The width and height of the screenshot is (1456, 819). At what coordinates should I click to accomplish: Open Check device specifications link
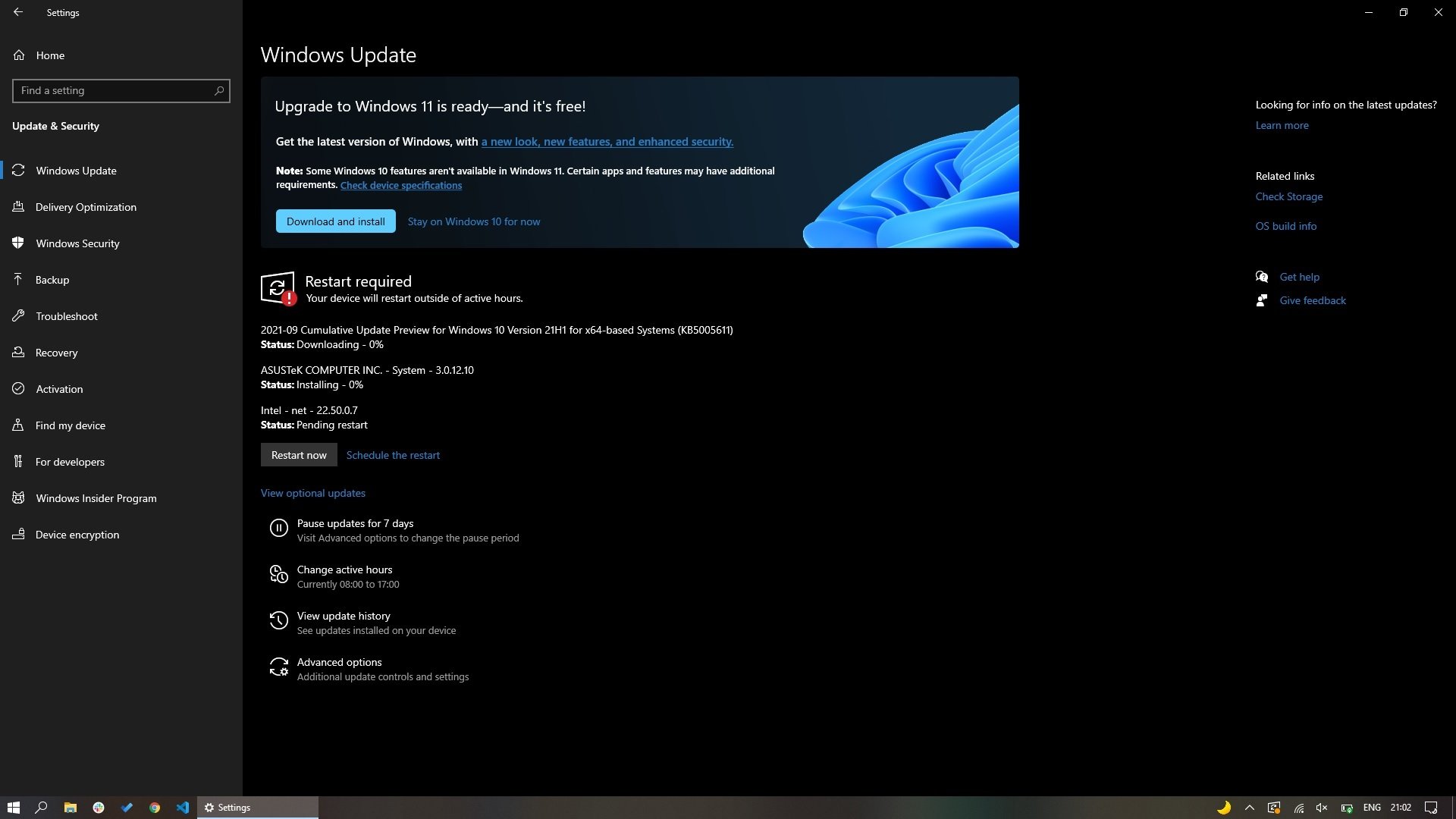click(x=401, y=186)
